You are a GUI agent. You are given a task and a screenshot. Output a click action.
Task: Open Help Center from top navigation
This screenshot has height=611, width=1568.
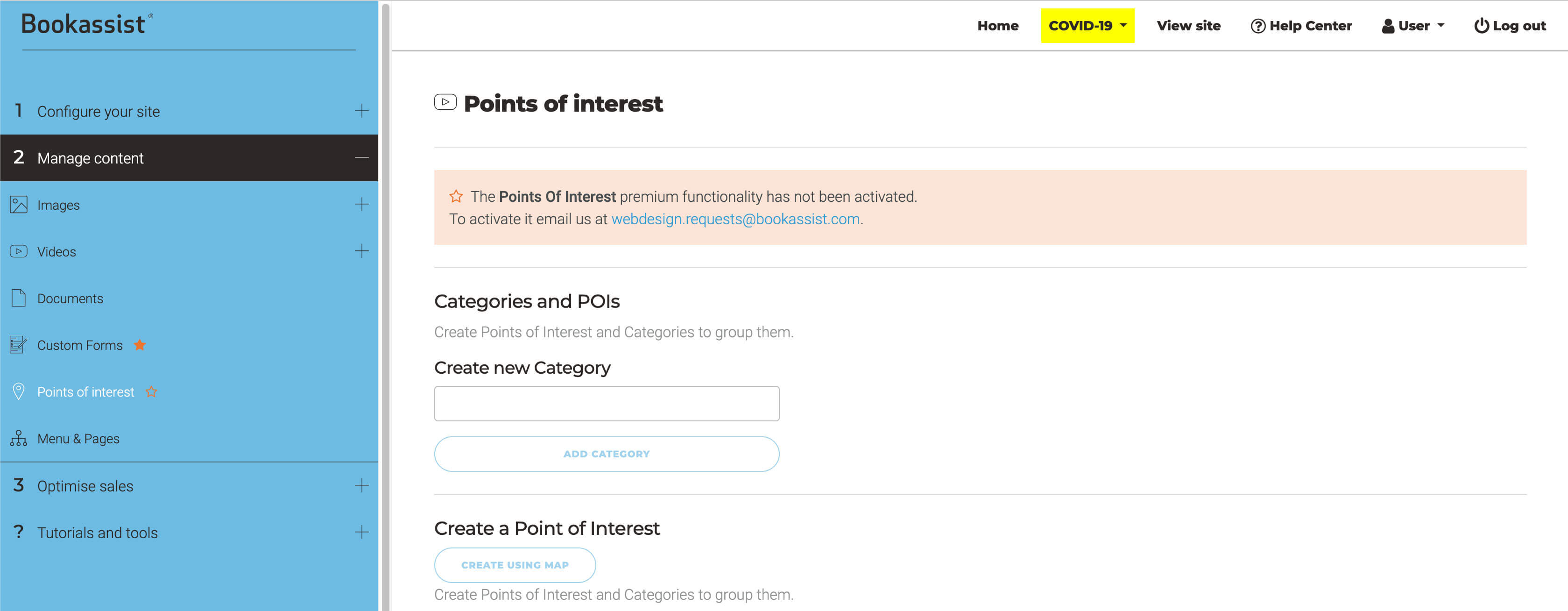click(x=1301, y=26)
